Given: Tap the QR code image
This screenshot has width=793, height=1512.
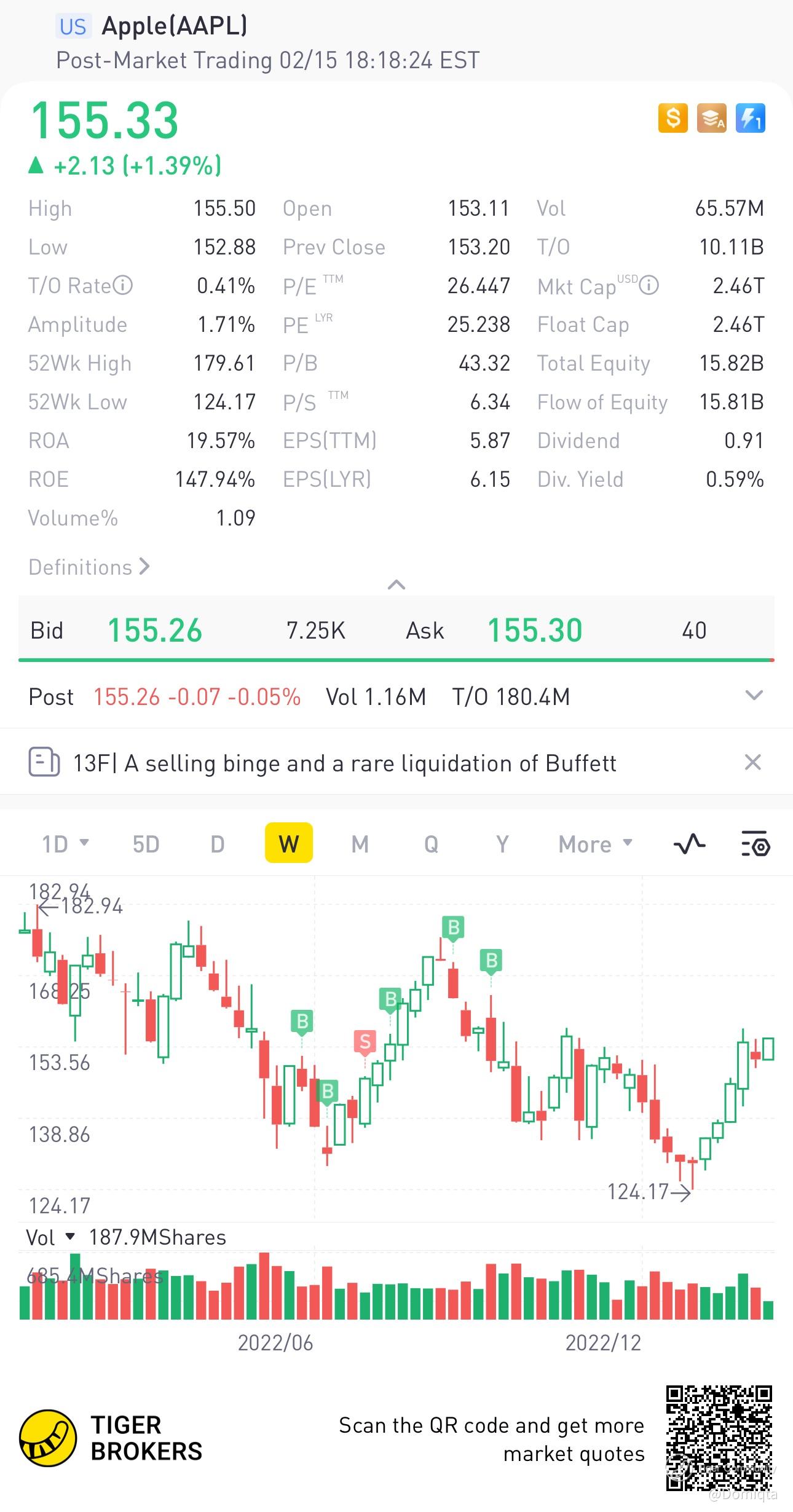Looking at the screenshot, I should pos(719,1438).
